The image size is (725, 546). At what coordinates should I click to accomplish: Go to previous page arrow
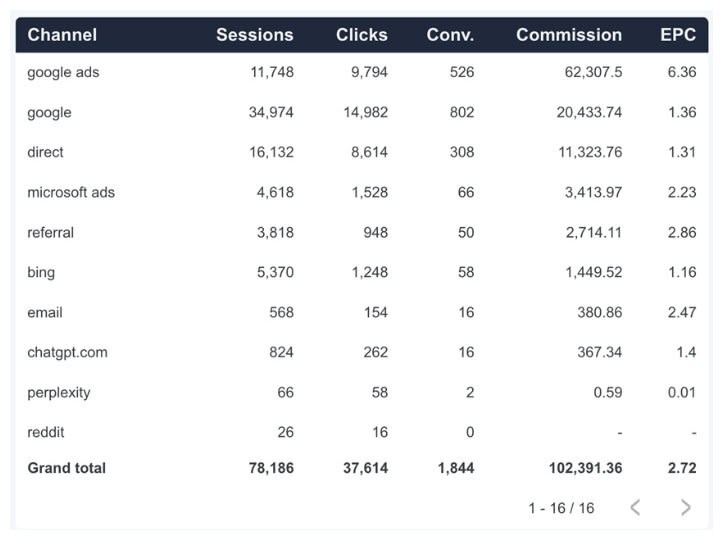pyautogui.click(x=635, y=508)
